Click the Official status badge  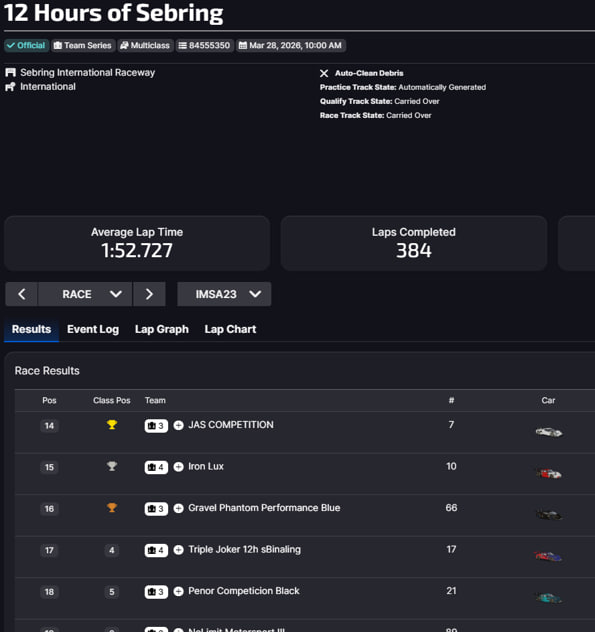tap(26, 46)
